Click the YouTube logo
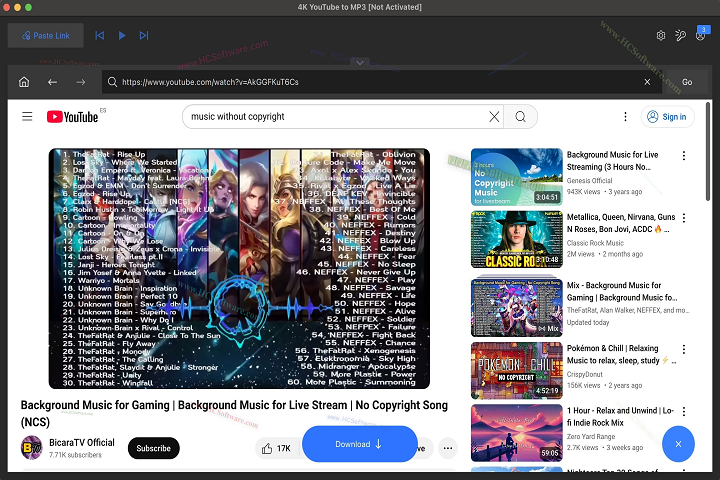Viewport: 720px width, 480px height. (73, 117)
